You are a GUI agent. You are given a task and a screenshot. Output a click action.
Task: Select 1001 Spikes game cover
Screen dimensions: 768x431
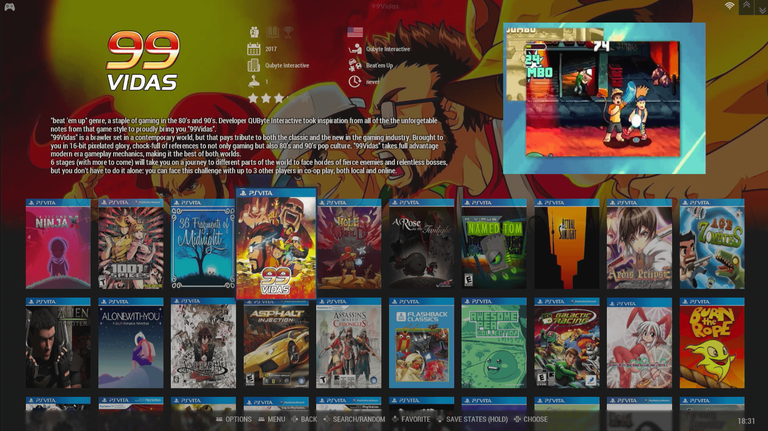[x=131, y=243]
